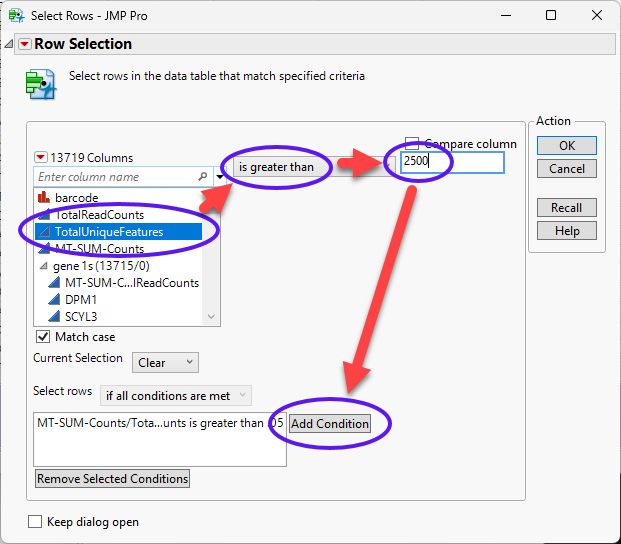
Task: Click the magnifier icon in column search
Action: pos(203,177)
